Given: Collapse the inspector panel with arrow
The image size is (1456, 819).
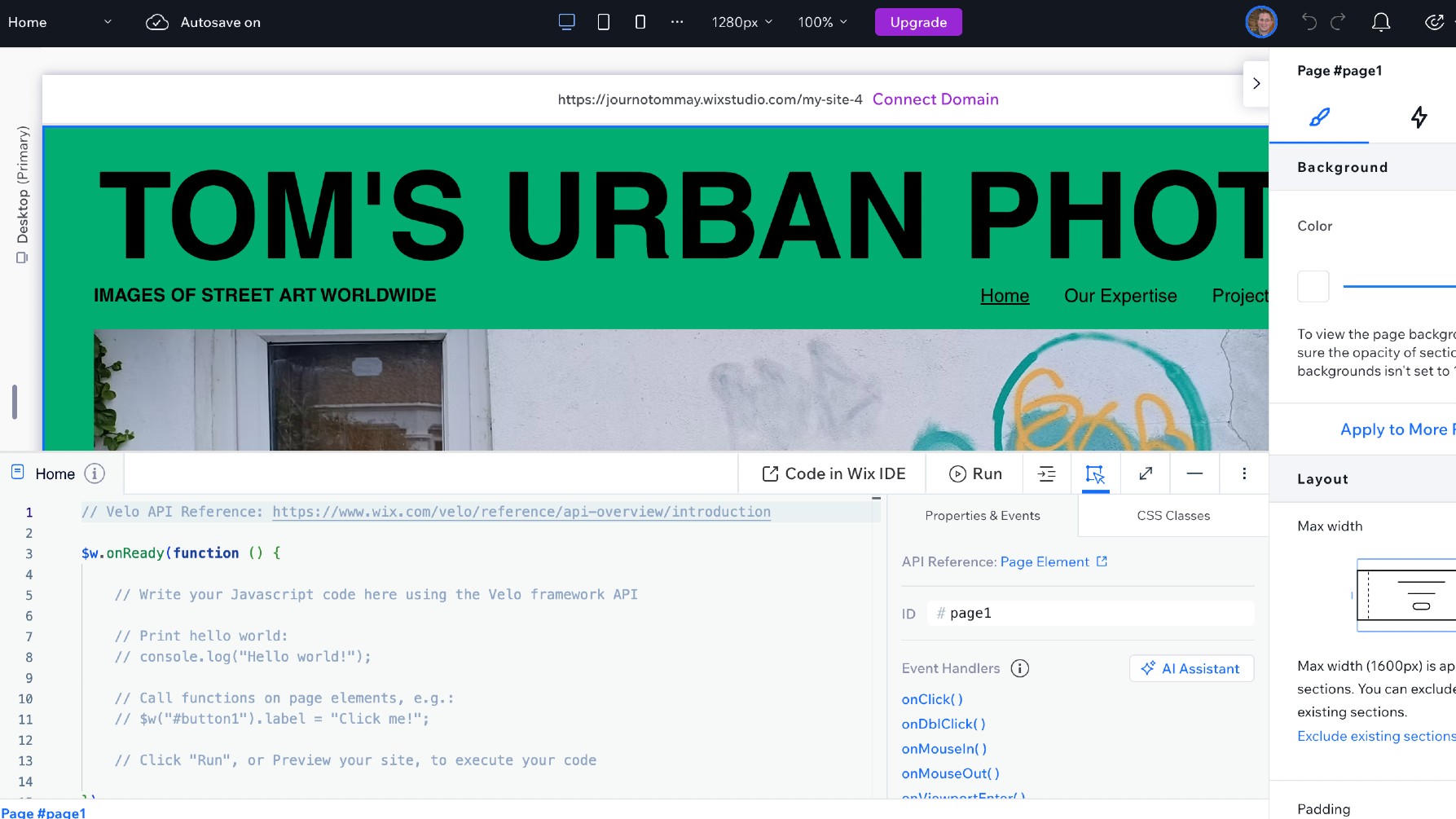Looking at the screenshot, I should point(1256,83).
